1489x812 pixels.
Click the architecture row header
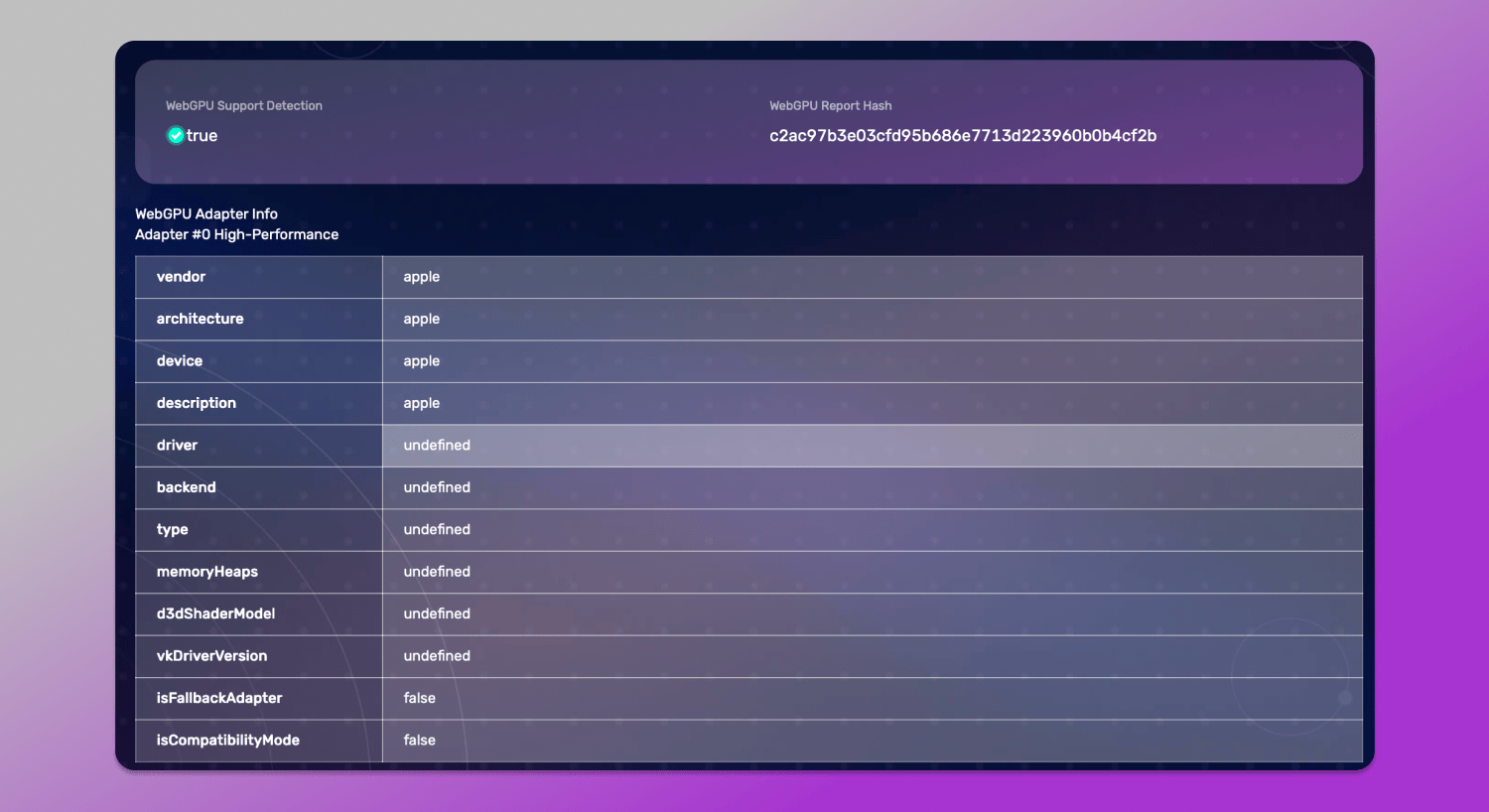[x=200, y=319]
